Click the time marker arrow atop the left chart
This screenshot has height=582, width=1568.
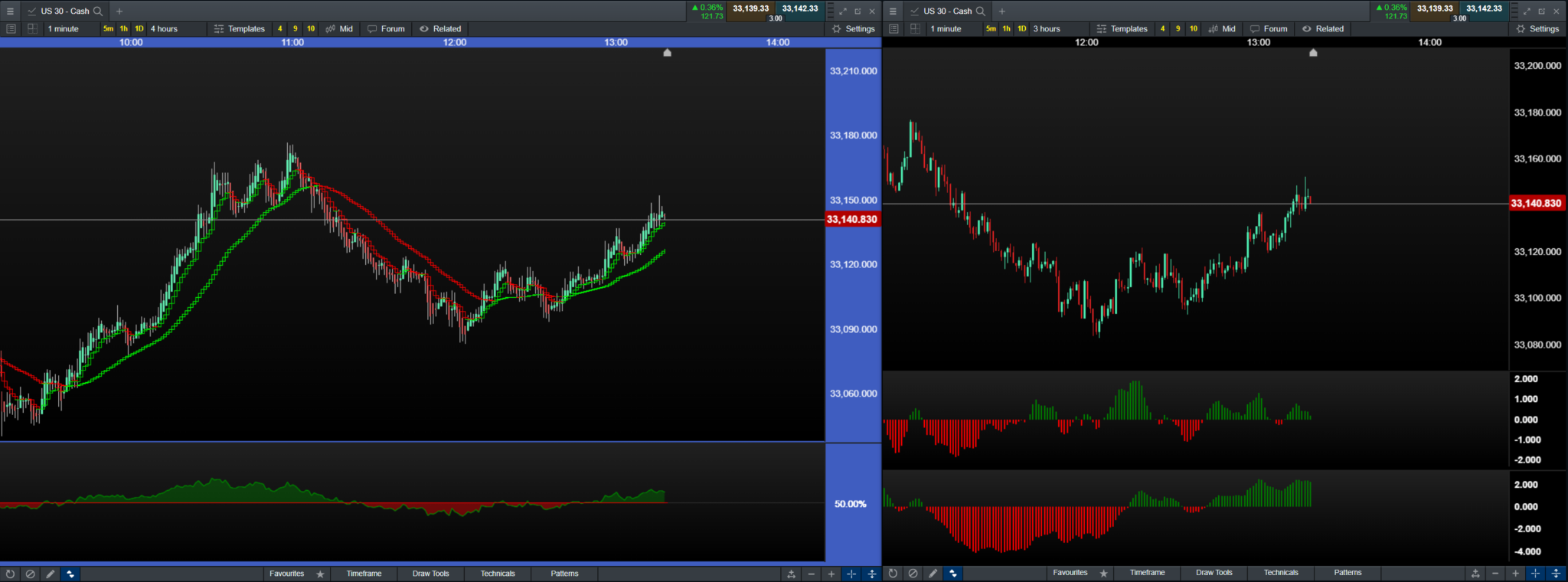click(x=668, y=53)
